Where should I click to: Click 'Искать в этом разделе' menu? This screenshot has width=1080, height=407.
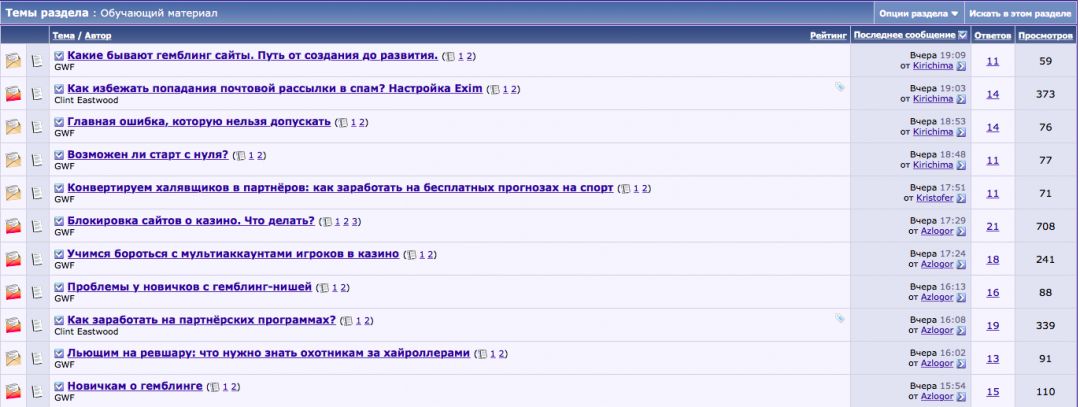(1021, 13)
